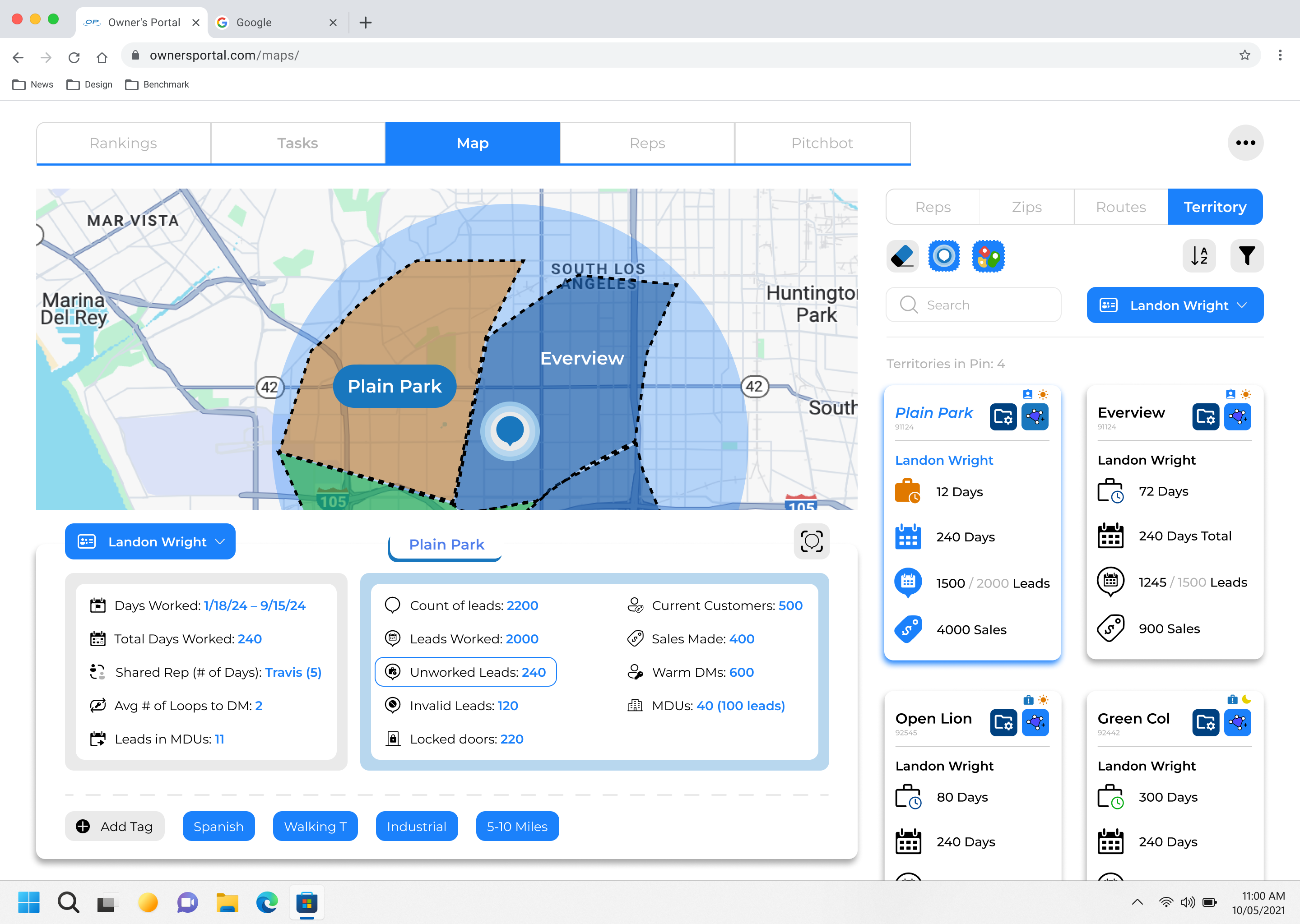
Task: Click the three-dot more options button
Action: tap(1245, 143)
